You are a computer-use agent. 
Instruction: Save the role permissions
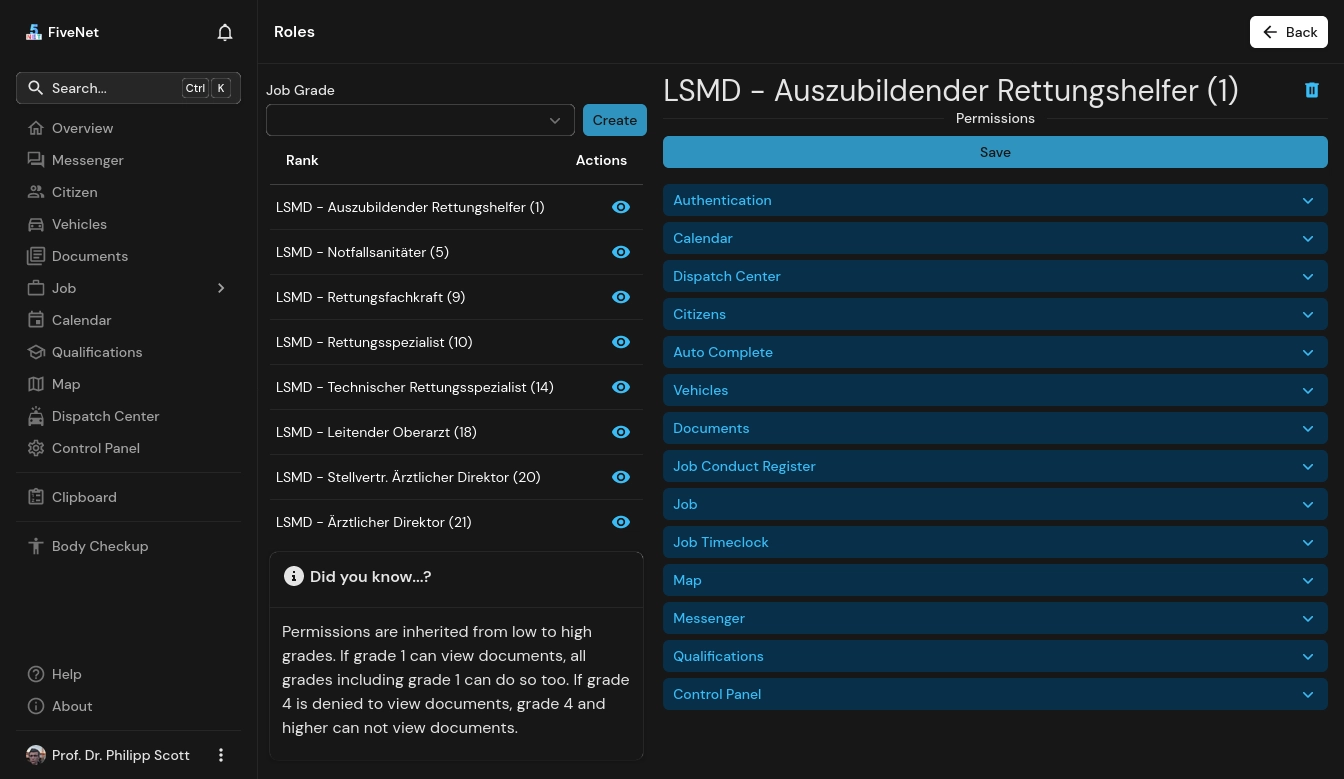tap(995, 152)
